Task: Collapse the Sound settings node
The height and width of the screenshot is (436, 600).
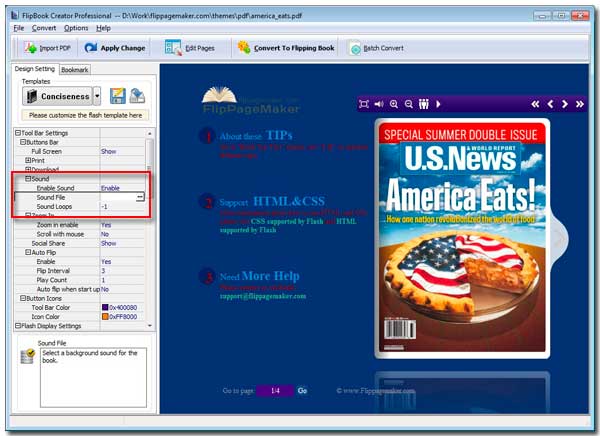Action: 28,179
